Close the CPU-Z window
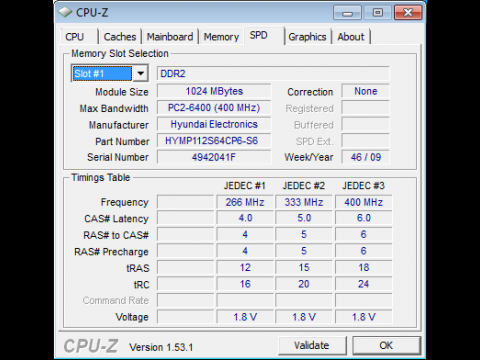Viewport: 480px width, 360px height. coord(408,13)
